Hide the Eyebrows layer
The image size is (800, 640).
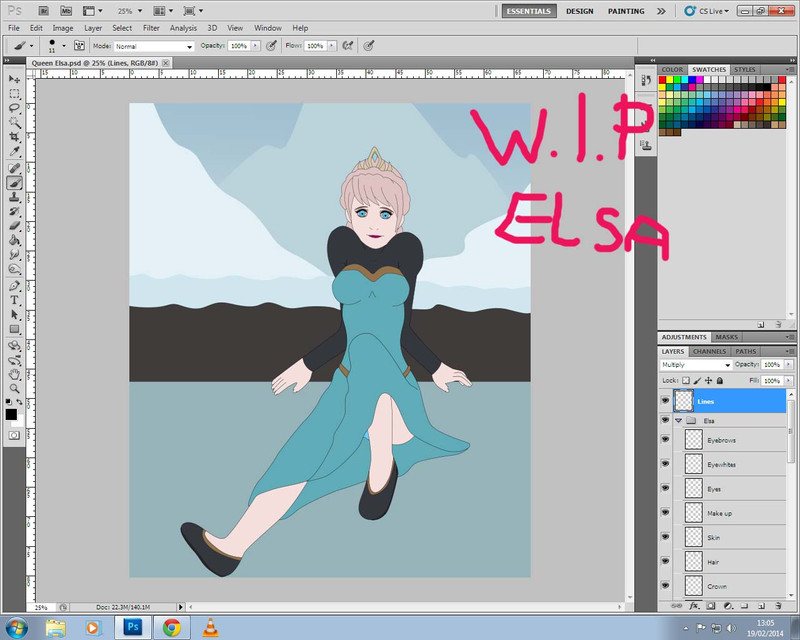click(x=665, y=439)
